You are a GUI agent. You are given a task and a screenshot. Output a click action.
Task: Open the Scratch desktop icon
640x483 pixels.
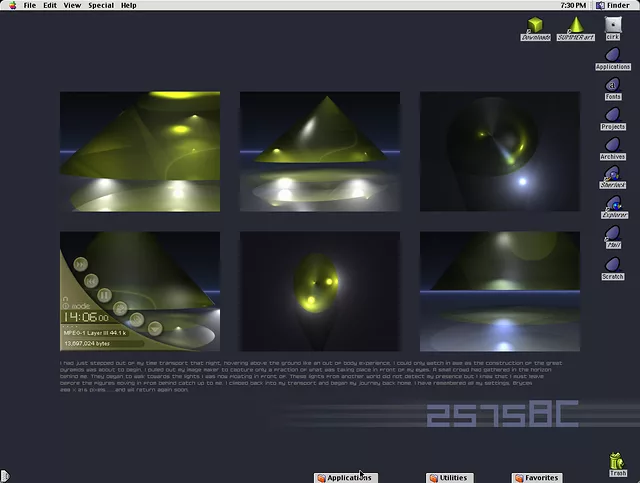tap(613, 266)
